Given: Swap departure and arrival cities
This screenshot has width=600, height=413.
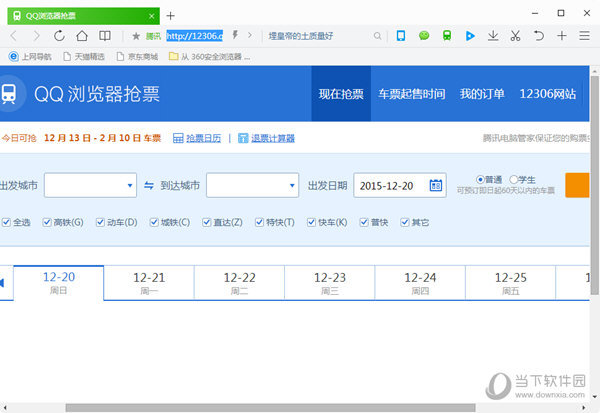Looking at the screenshot, I should pyautogui.click(x=149, y=186).
